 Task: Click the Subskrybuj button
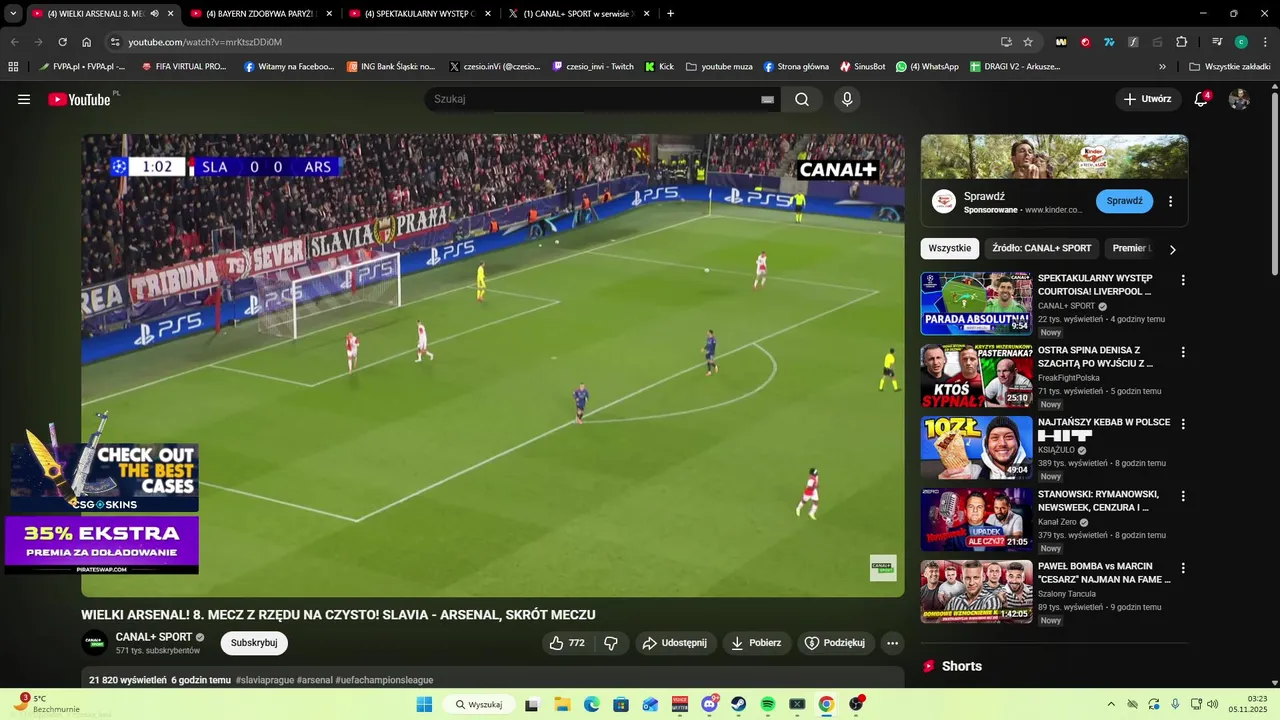[254, 643]
